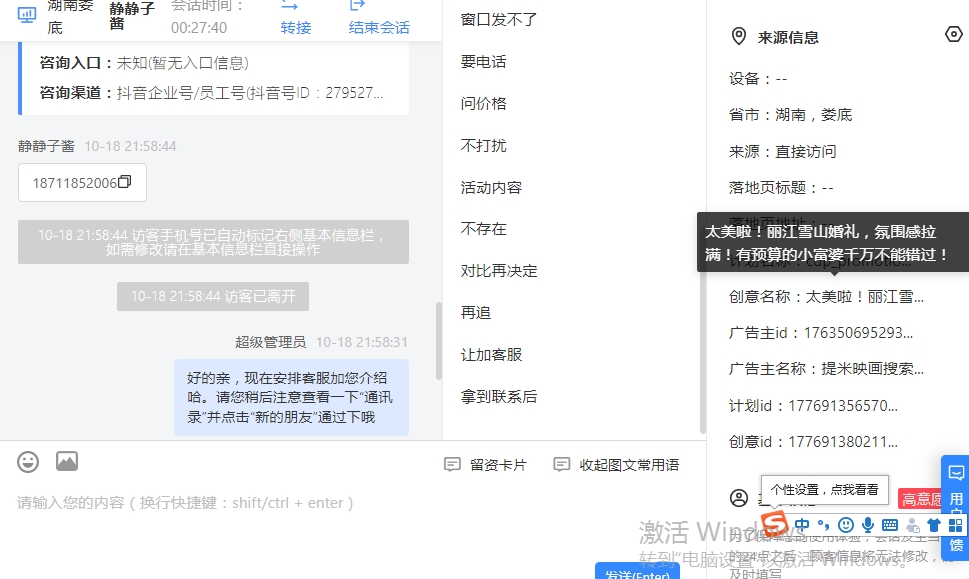Select quick reply 不打扰

[483, 145]
